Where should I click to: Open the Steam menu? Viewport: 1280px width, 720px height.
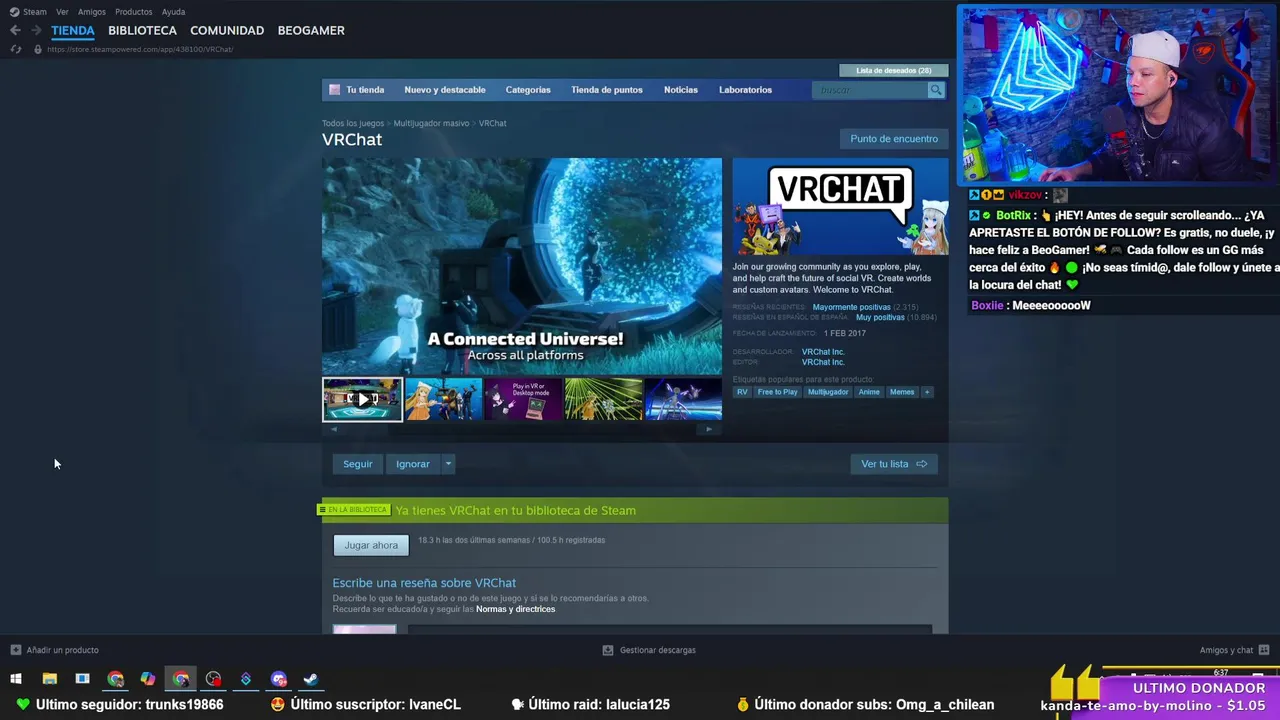(35, 12)
